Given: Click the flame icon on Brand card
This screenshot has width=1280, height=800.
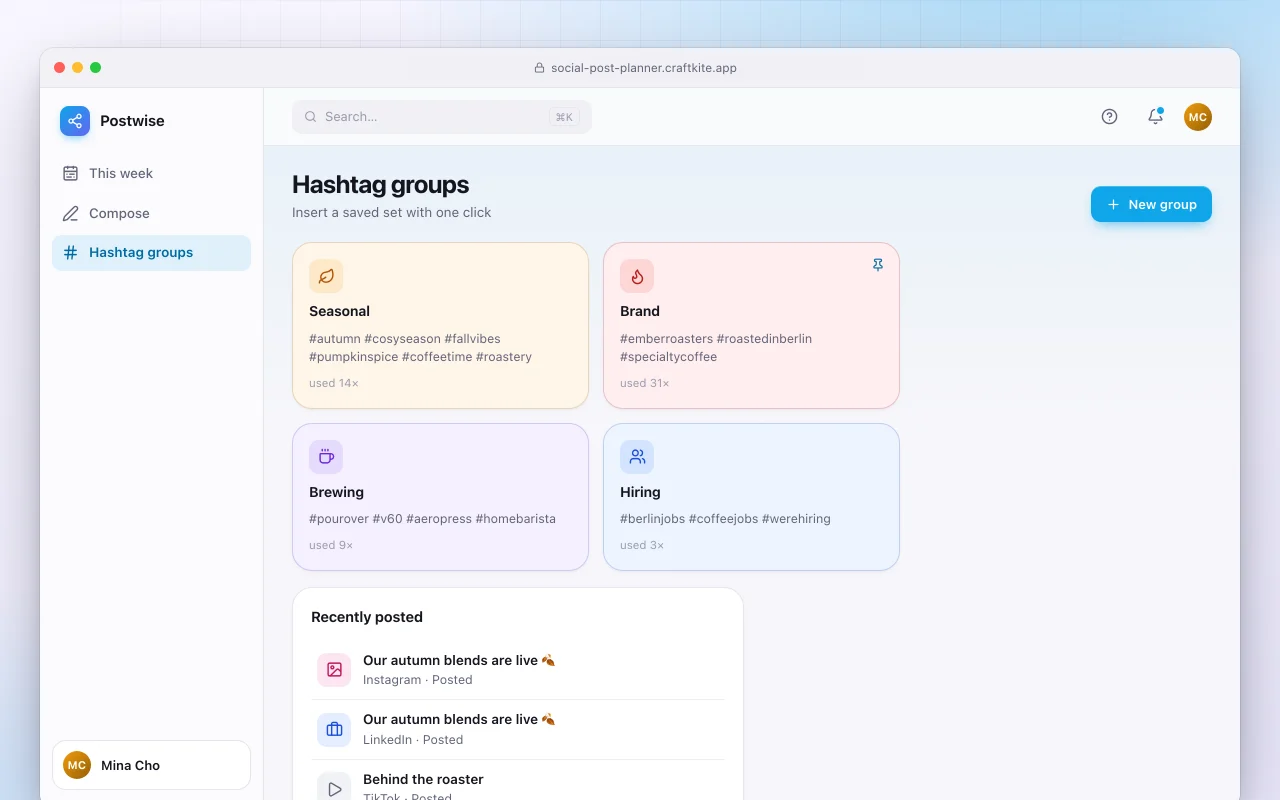Looking at the screenshot, I should 637,276.
